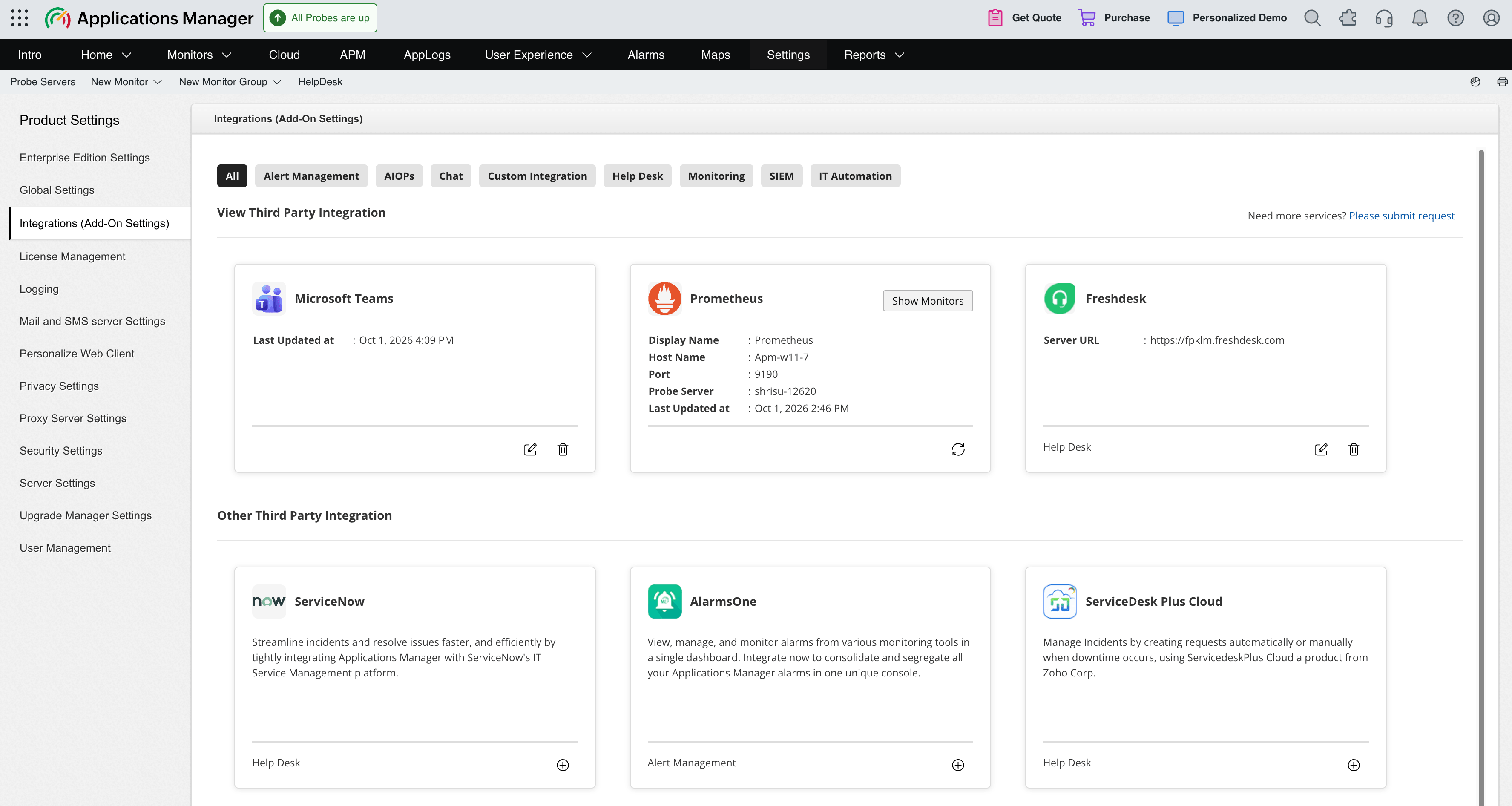Filter by Alert Management category
Image resolution: width=1512 pixels, height=806 pixels.
[311, 176]
